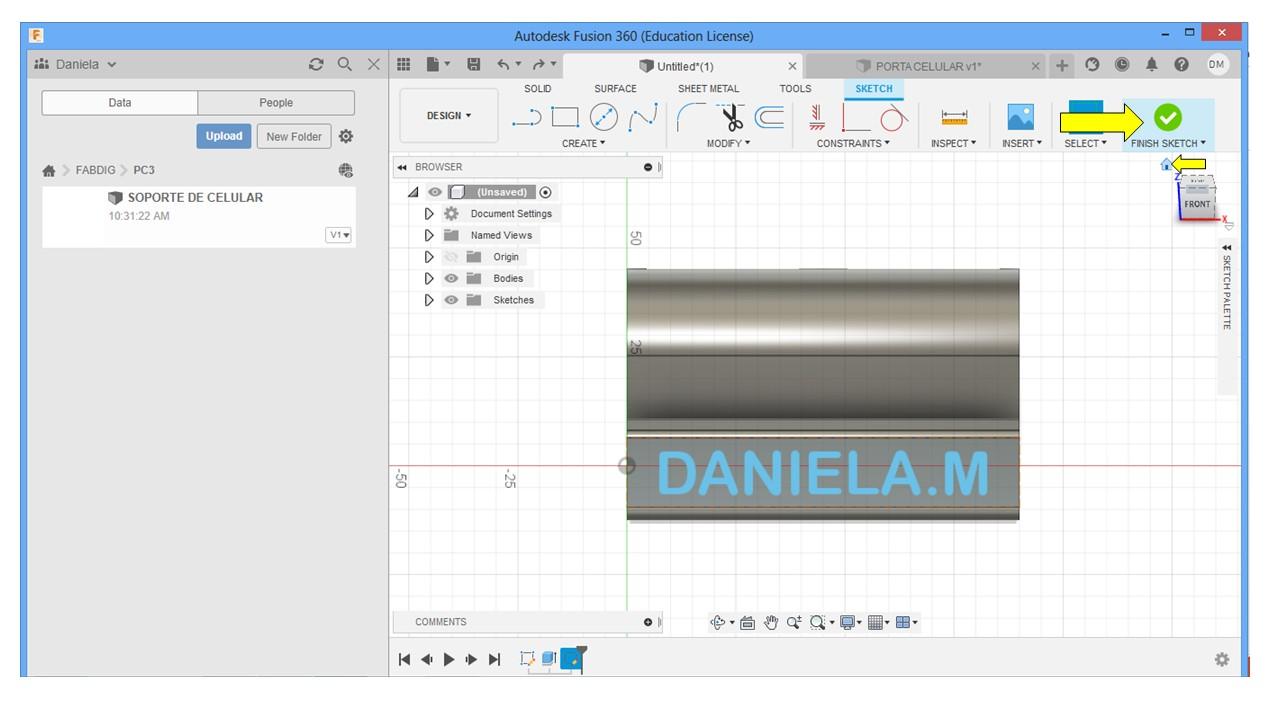Activate the Unsaved component radio button

tap(545, 192)
